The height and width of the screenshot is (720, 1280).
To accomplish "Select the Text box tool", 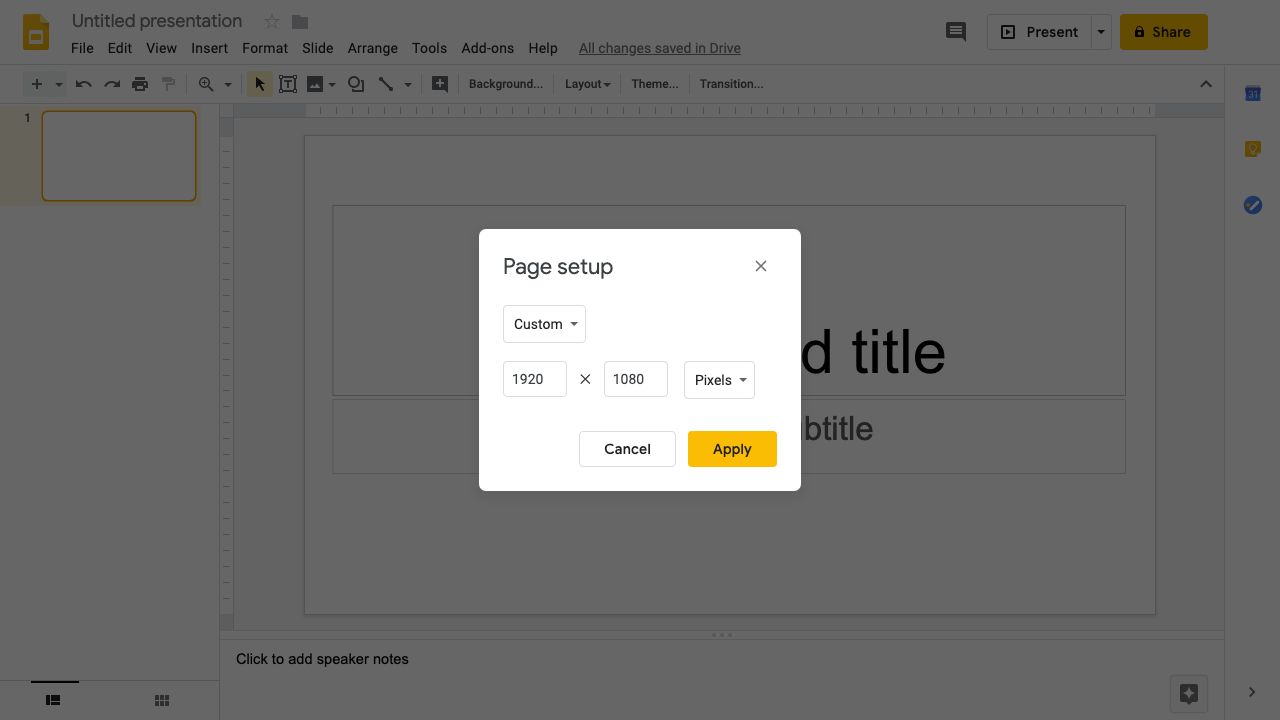I will (288, 84).
